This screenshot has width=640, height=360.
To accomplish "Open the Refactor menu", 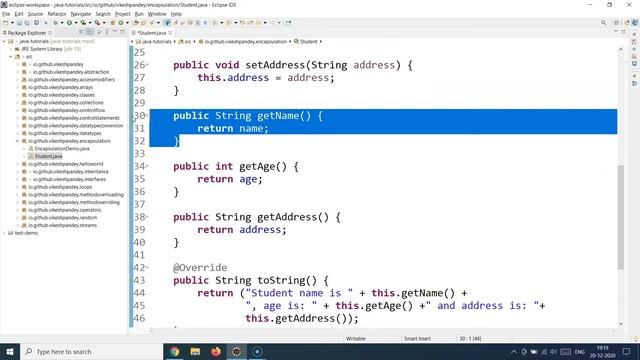I will point(57,14).
